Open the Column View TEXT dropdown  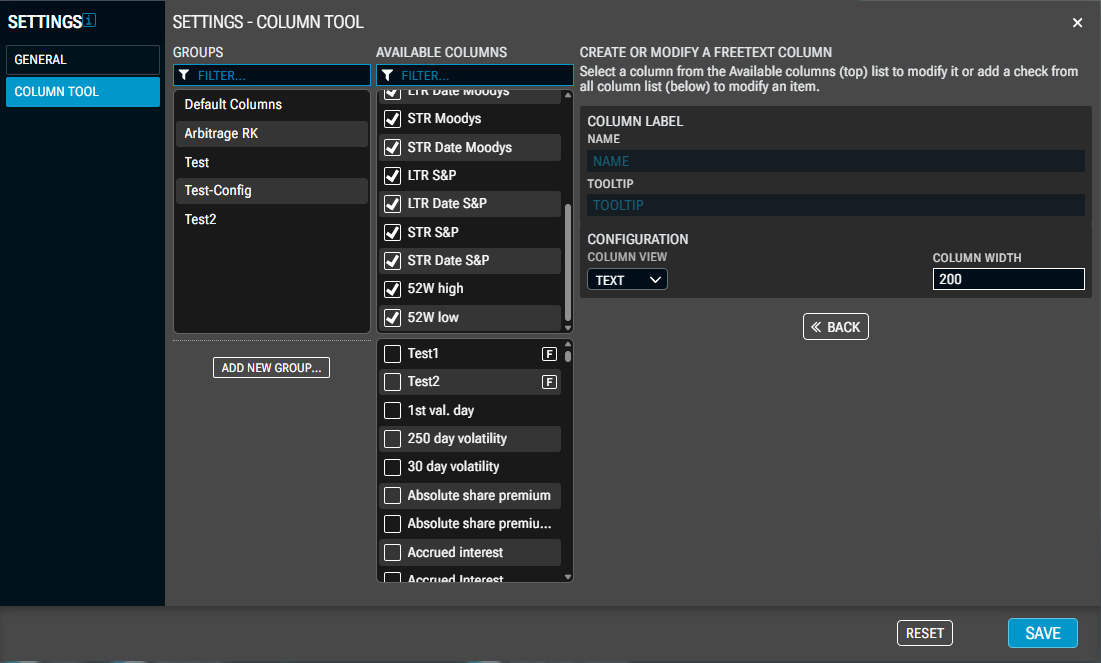coord(627,280)
